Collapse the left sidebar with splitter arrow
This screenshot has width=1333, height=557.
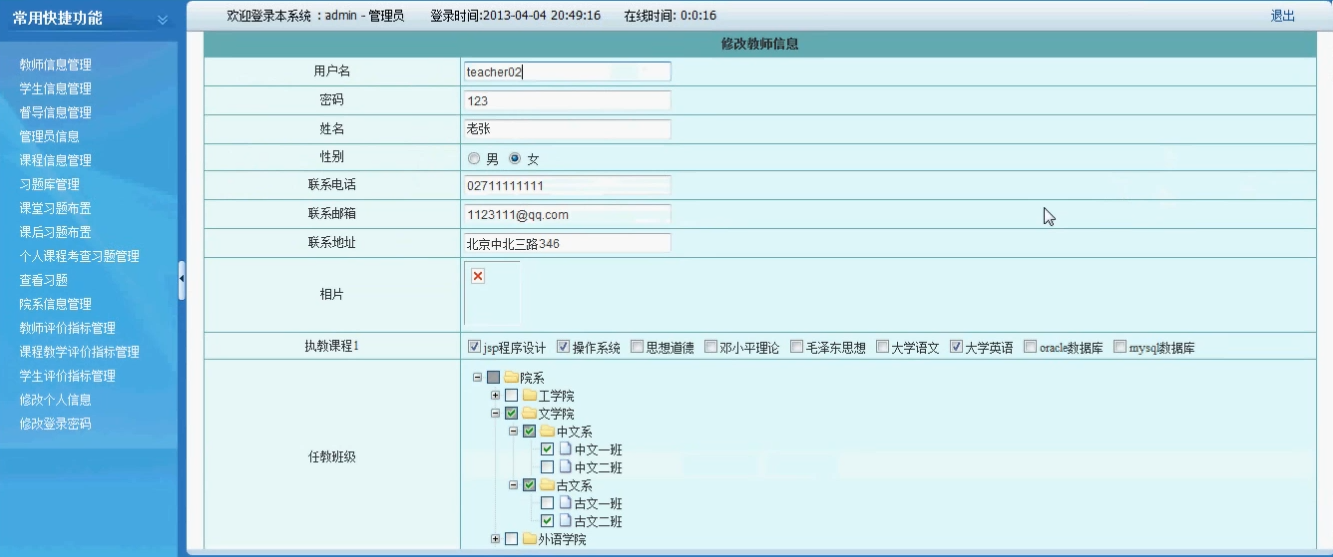coord(182,280)
